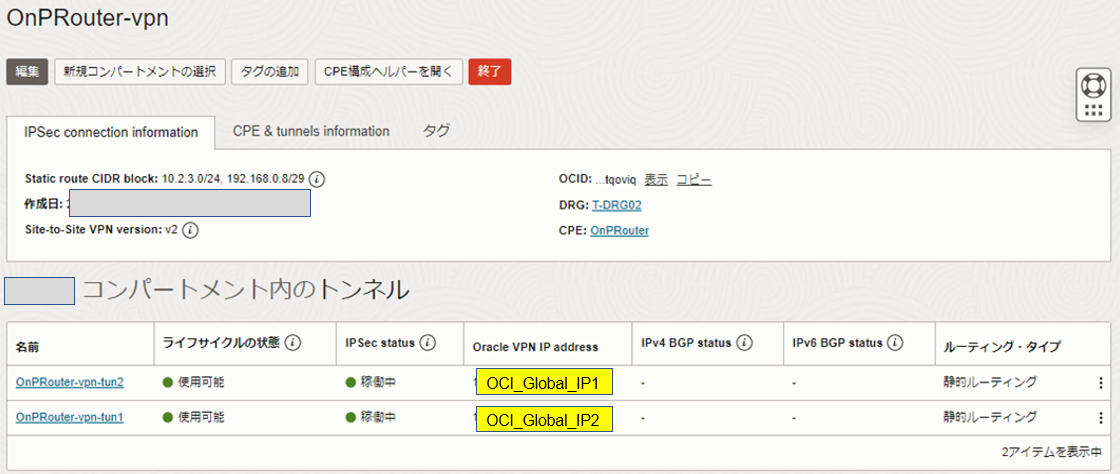The width and height of the screenshot is (1120, 474).
Task: Open the T-DRG02 DRG link
Action: [616, 206]
